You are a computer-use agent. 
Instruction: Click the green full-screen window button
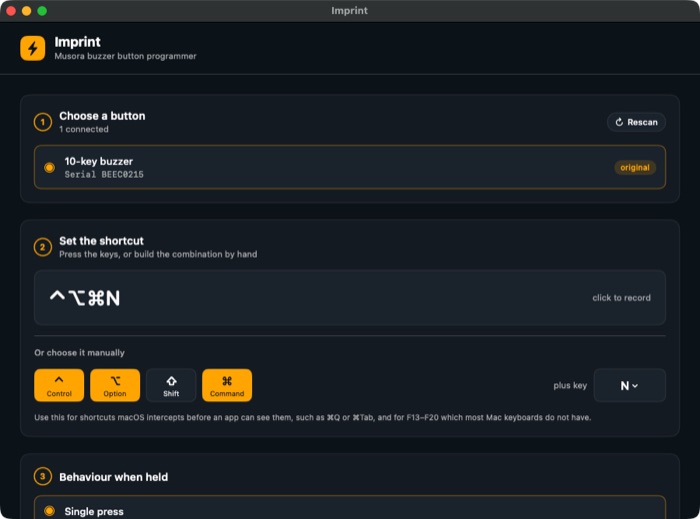click(x=42, y=11)
